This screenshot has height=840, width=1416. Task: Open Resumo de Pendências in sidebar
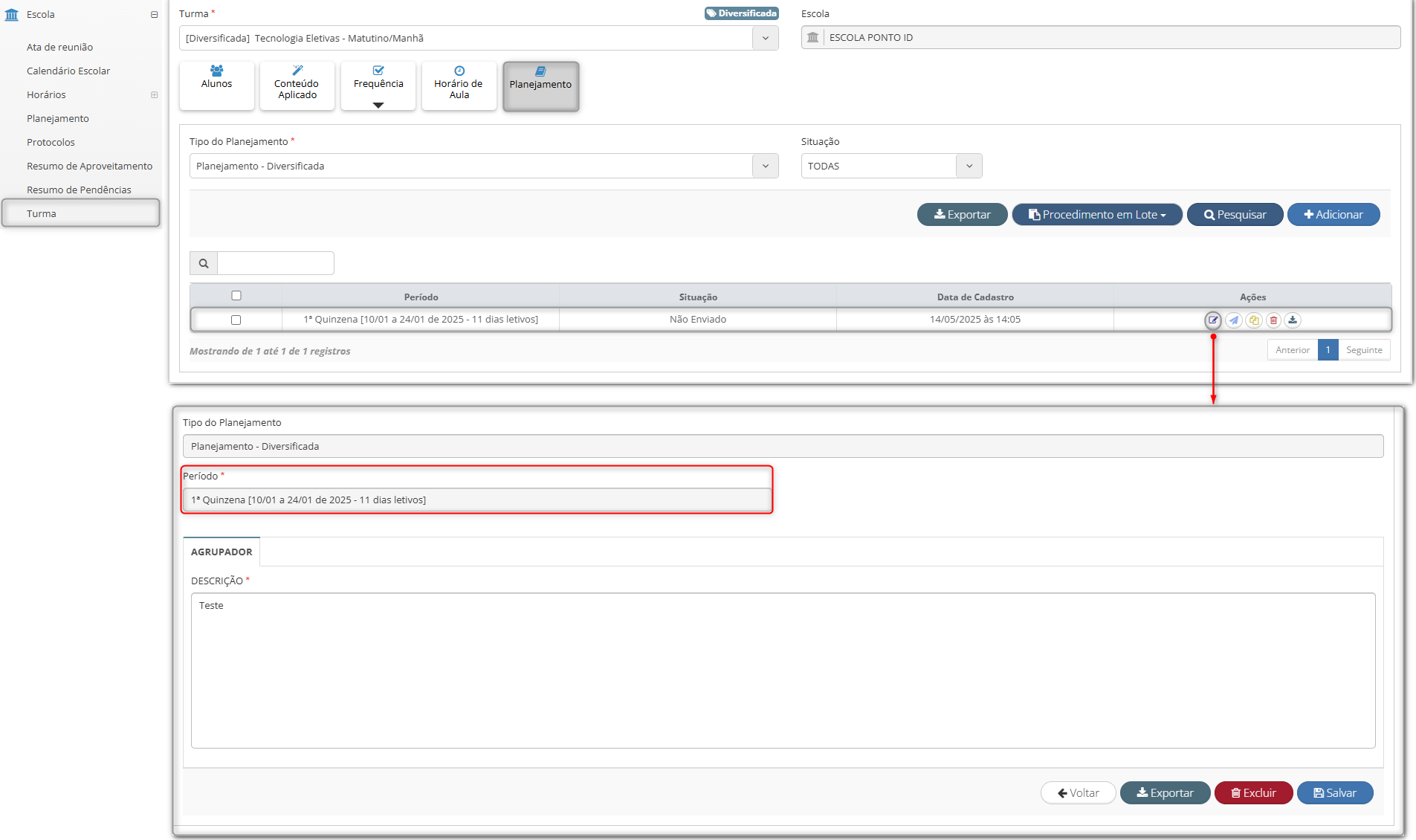[79, 190]
